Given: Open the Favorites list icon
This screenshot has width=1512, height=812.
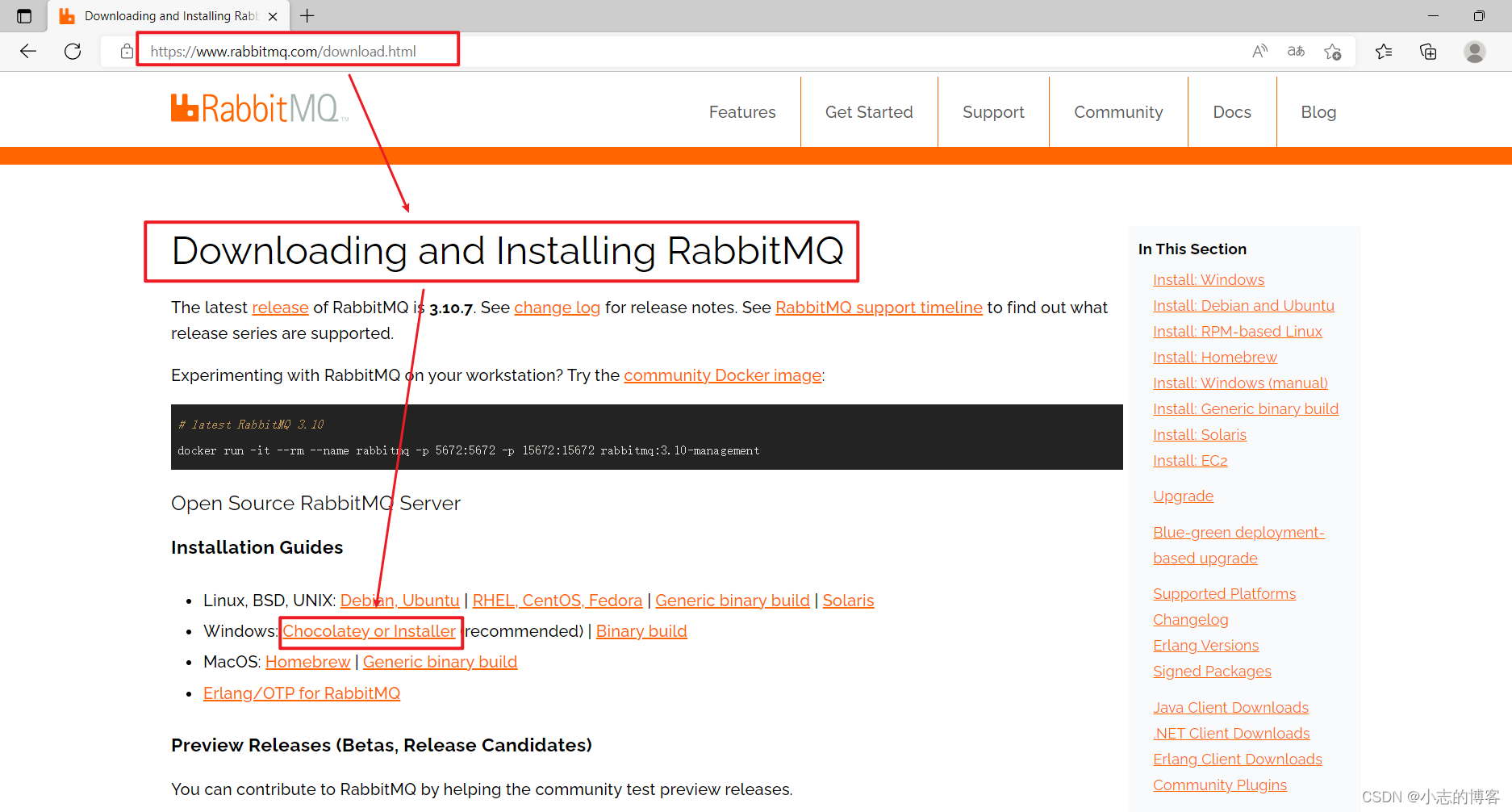Looking at the screenshot, I should pyautogui.click(x=1384, y=52).
